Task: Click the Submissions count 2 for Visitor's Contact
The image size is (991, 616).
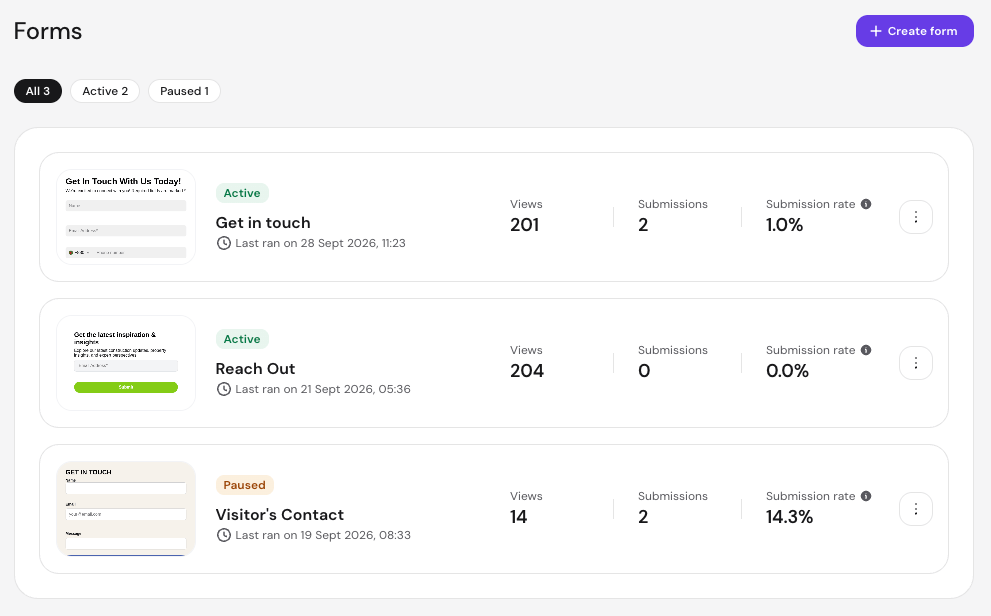Action: (x=643, y=517)
